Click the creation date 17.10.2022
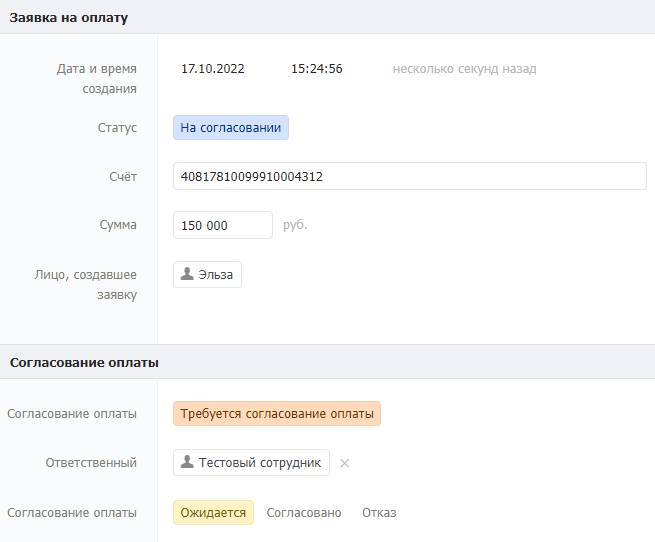The width and height of the screenshot is (655, 542). [x=213, y=69]
